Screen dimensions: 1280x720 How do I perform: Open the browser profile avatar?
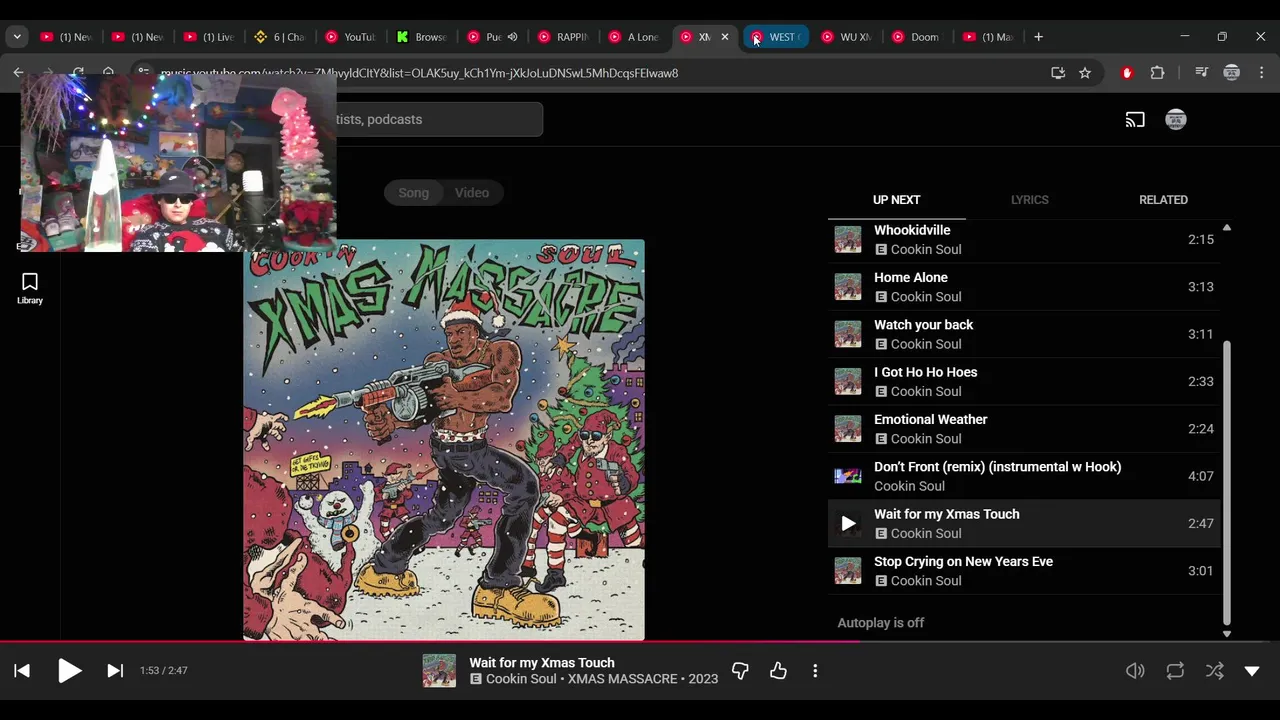[x=1232, y=73]
